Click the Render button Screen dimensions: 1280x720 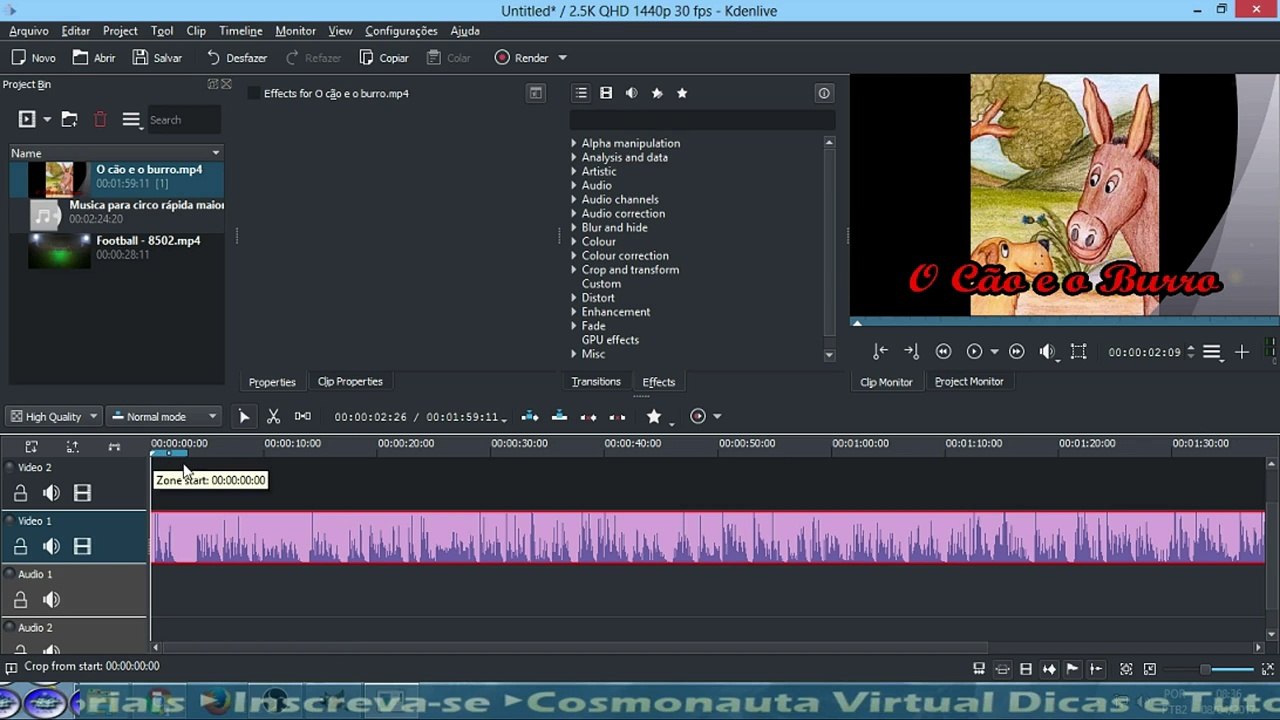click(x=521, y=58)
